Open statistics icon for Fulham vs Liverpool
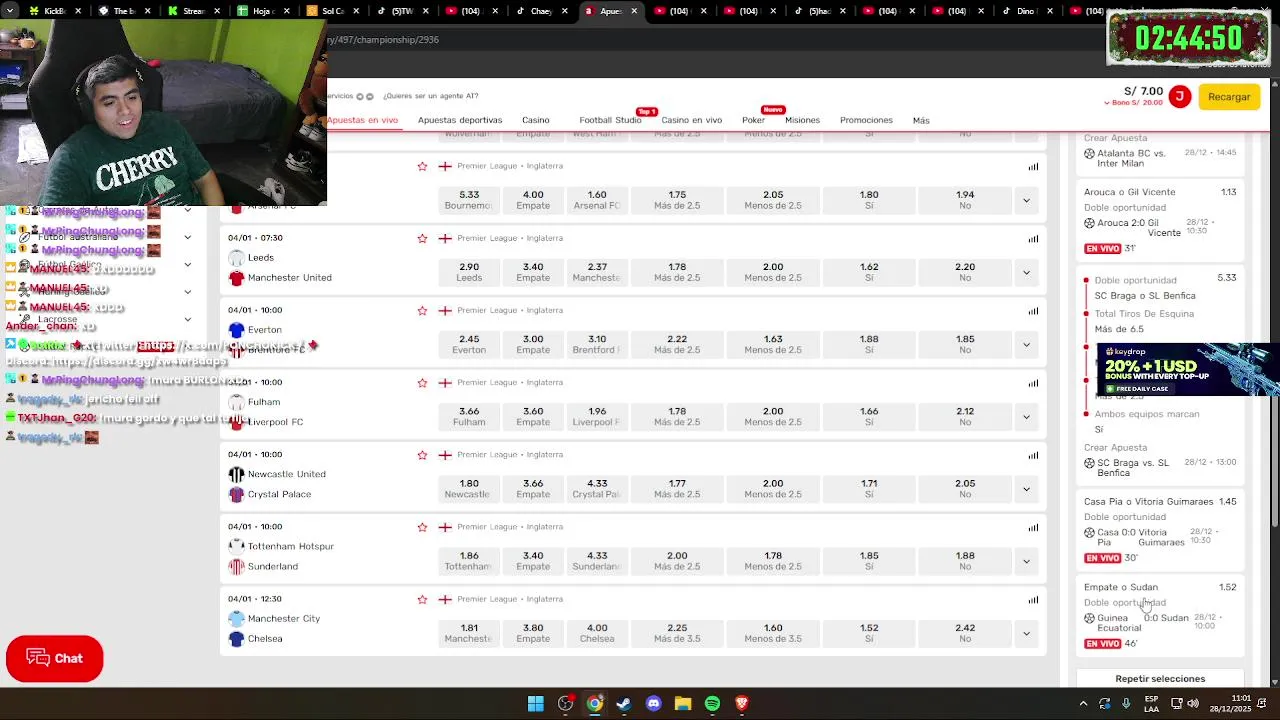1280x720 pixels. (1033, 383)
